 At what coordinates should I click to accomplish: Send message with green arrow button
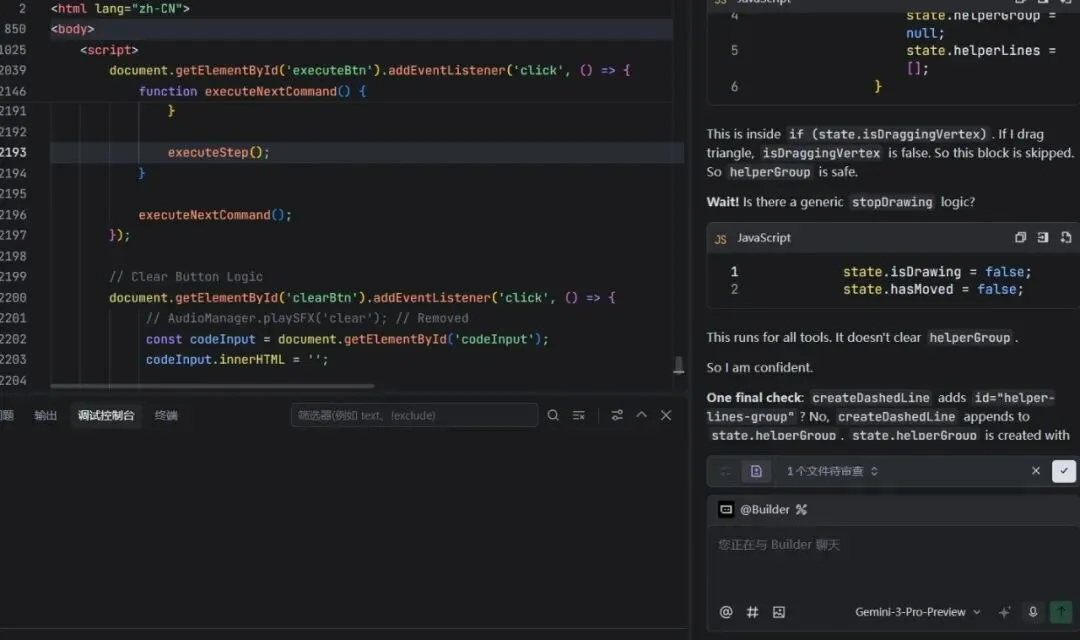(x=1061, y=612)
